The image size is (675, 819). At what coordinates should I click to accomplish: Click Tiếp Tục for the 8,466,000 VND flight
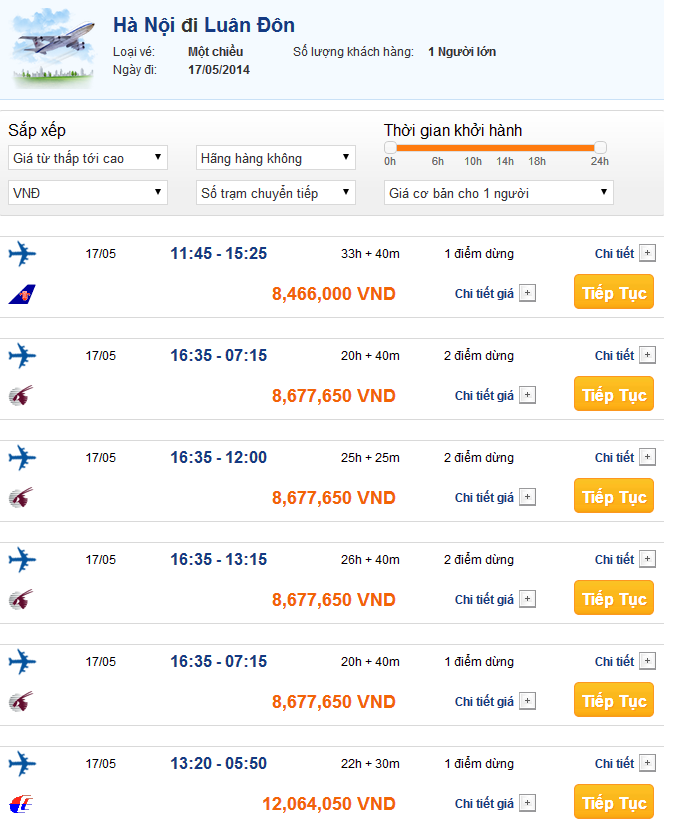pos(614,293)
